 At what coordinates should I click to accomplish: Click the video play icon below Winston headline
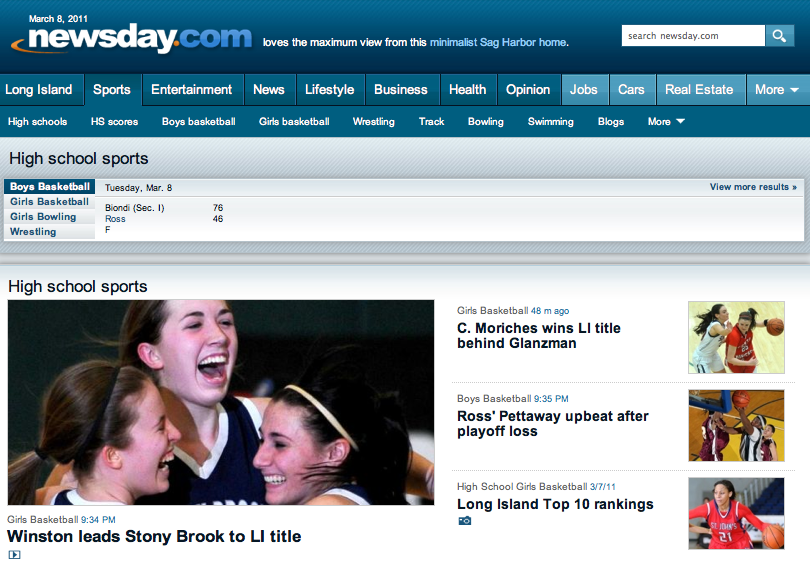[x=15, y=555]
